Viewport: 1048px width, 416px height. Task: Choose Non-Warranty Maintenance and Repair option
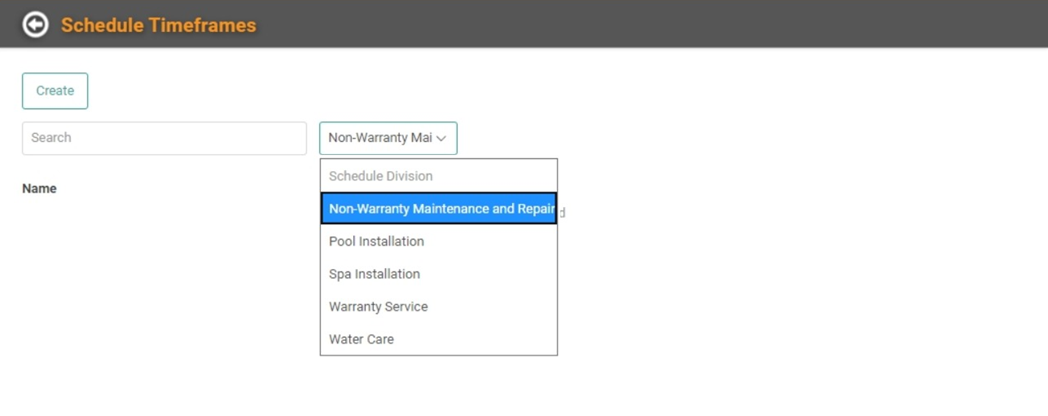tap(438, 209)
